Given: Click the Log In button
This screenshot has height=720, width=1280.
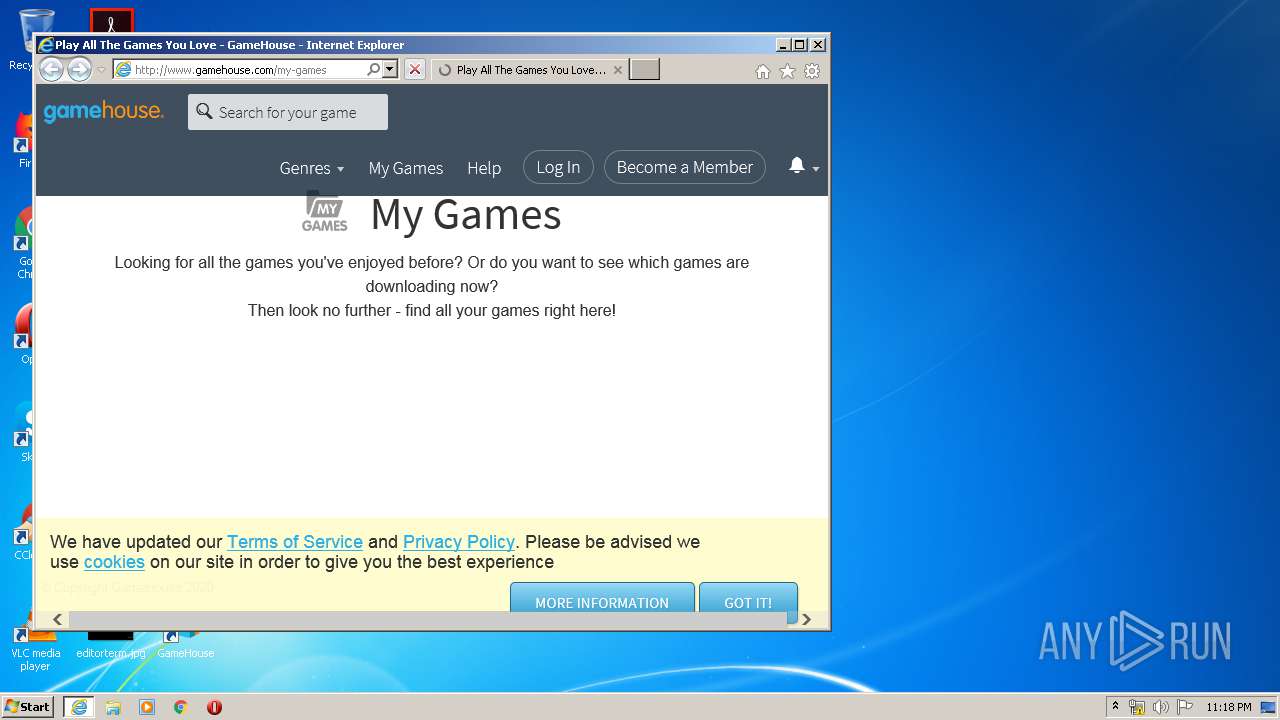Looking at the screenshot, I should 558,167.
